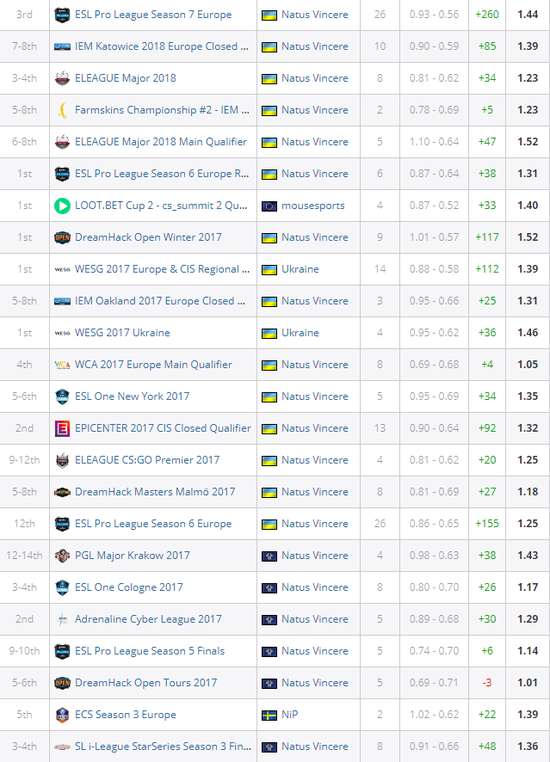The image size is (550, 762).
Task: Click the PGL Major Krakow 2017 logo
Action: (x=62, y=555)
